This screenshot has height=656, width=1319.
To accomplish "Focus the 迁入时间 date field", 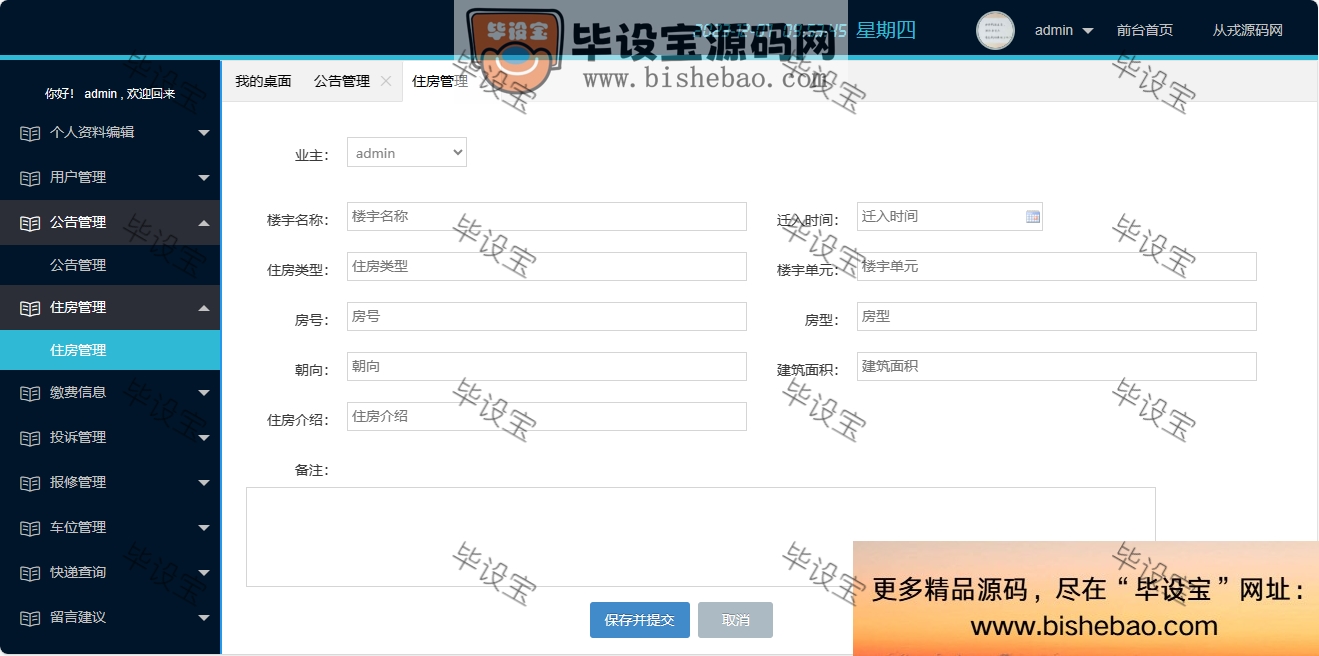I will pyautogui.click(x=950, y=216).
